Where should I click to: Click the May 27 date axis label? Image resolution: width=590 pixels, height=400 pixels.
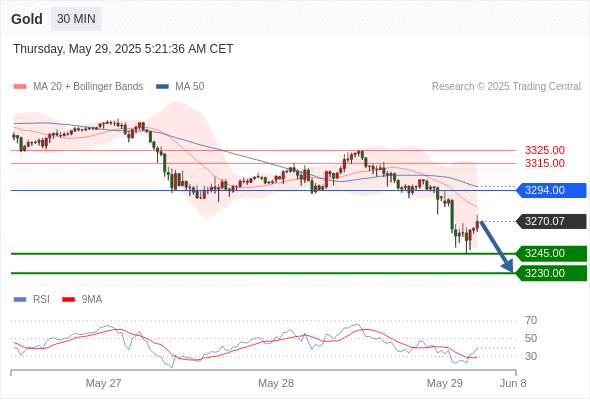(x=103, y=383)
